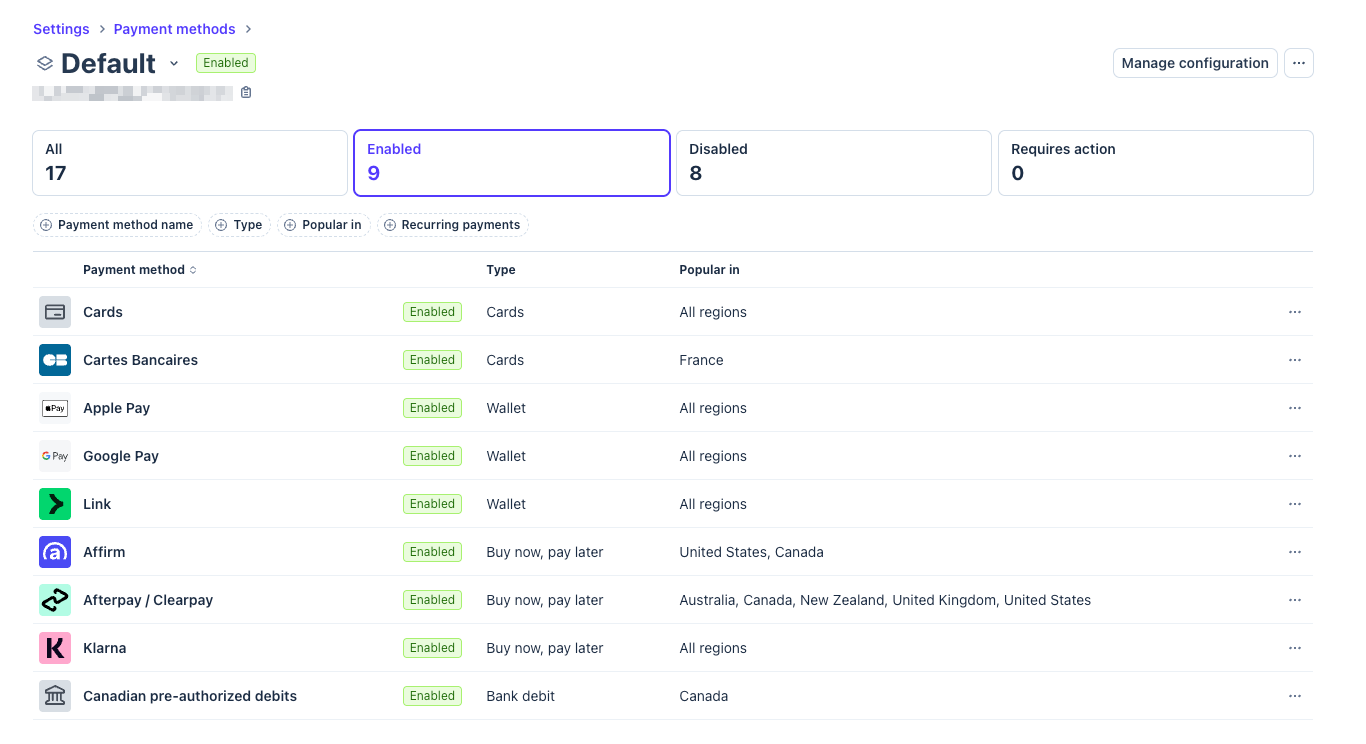Click the bank icon for Canadian pre-authorized debits

tap(55, 696)
